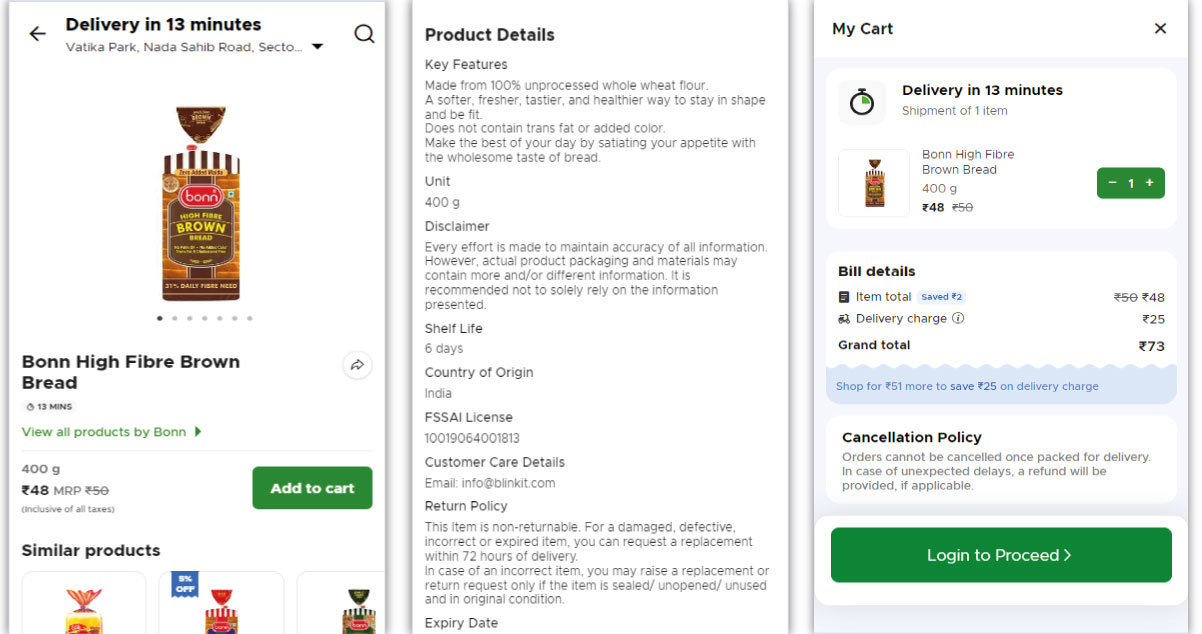This screenshot has width=1202, height=634.
Task: Select last image carousel dot
Action: (249, 318)
